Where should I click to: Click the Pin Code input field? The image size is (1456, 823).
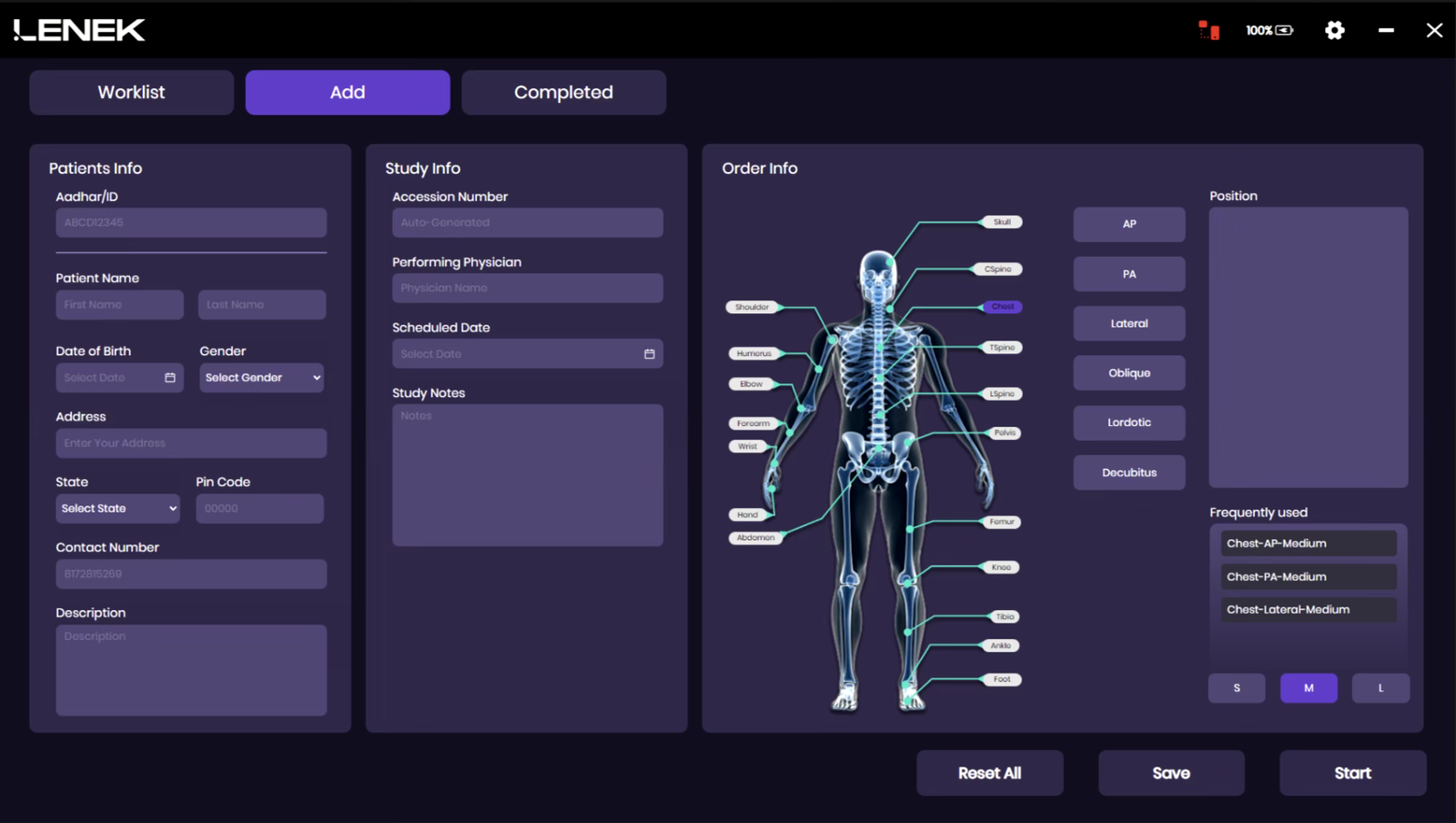coord(260,509)
